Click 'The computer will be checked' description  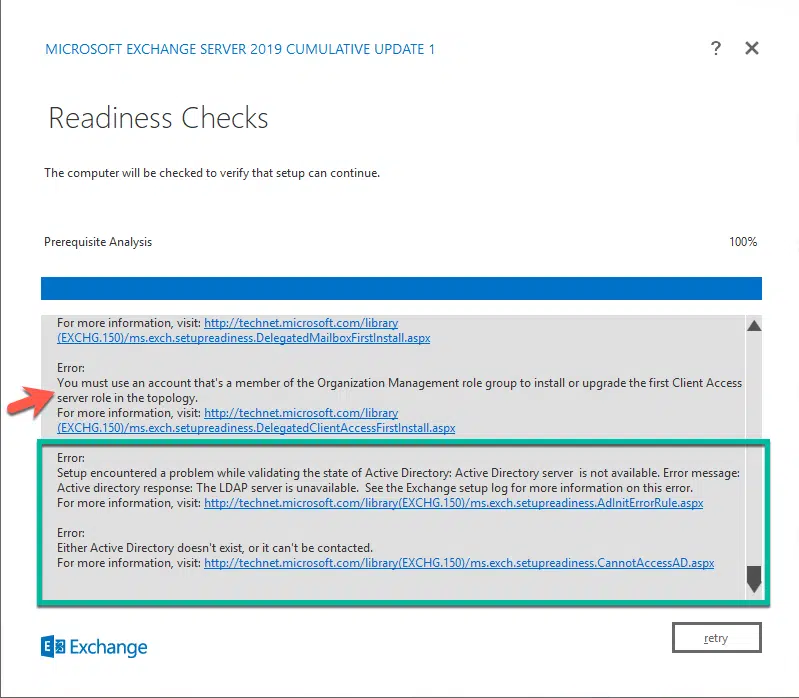(x=212, y=173)
